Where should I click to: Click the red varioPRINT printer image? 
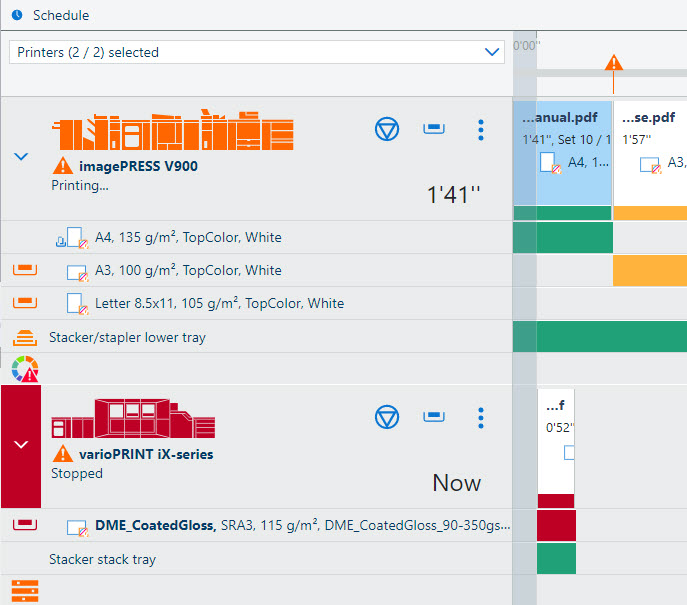tap(133, 418)
